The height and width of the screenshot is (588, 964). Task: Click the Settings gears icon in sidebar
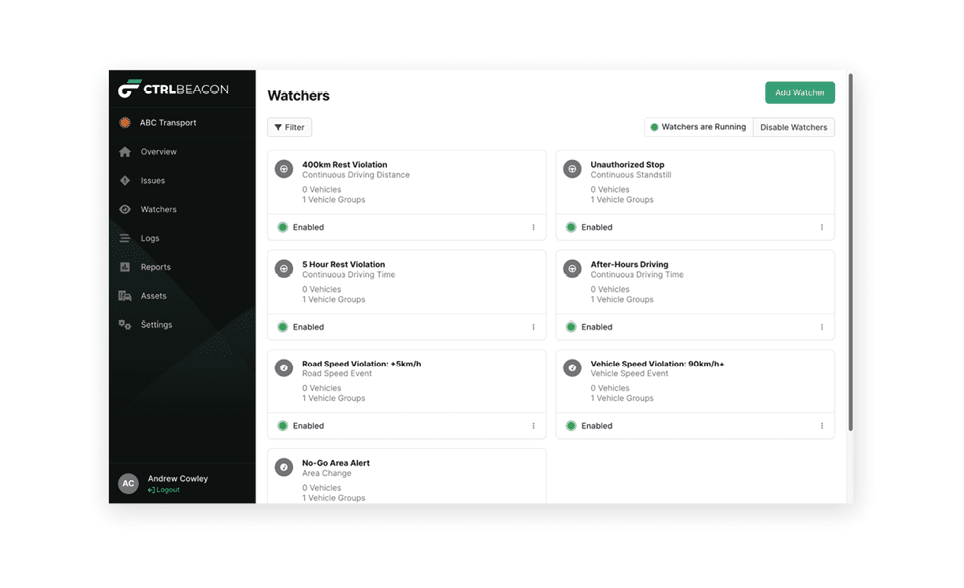click(x=125, y=325)
